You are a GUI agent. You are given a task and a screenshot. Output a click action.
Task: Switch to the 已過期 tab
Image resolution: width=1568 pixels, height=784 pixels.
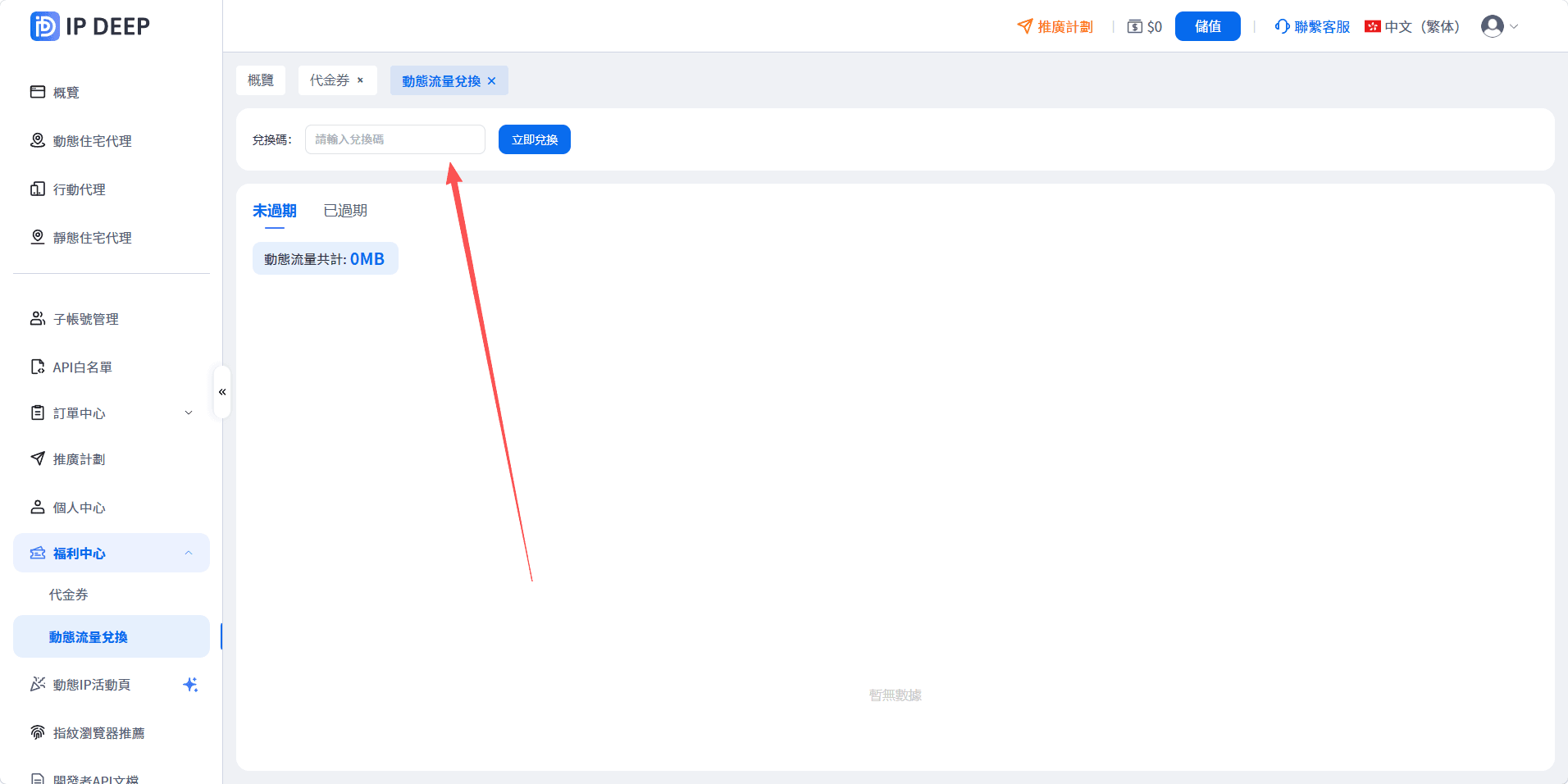tap(345, 211)
